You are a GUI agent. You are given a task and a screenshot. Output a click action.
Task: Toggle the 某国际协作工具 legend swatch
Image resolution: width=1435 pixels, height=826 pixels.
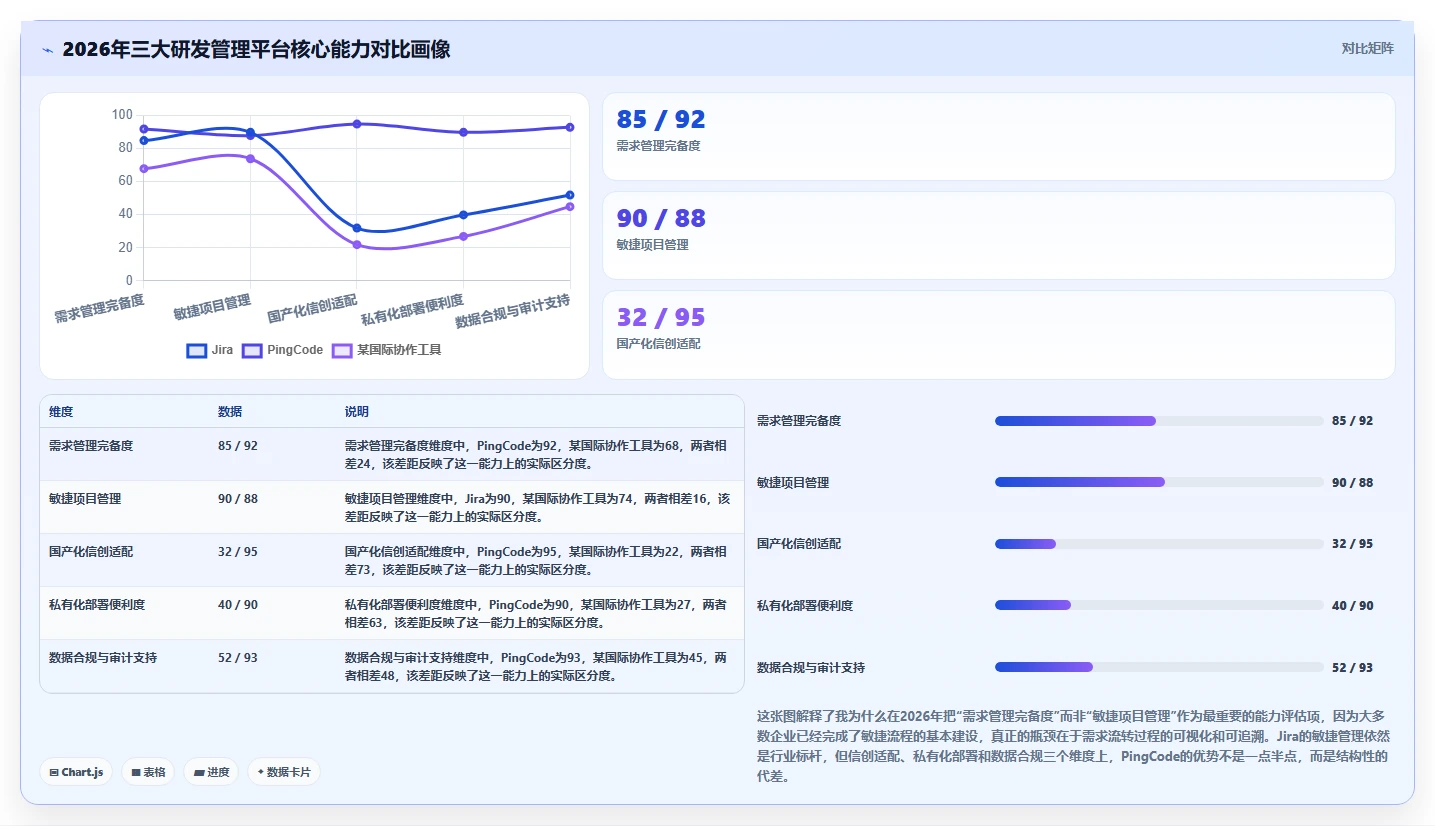pos(342,350)
